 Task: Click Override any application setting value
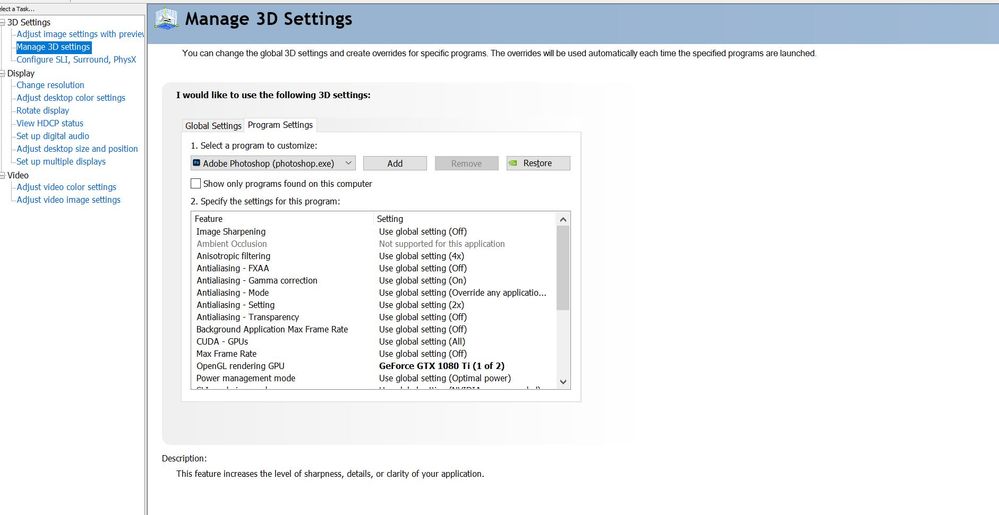click(x=463, y=293)
